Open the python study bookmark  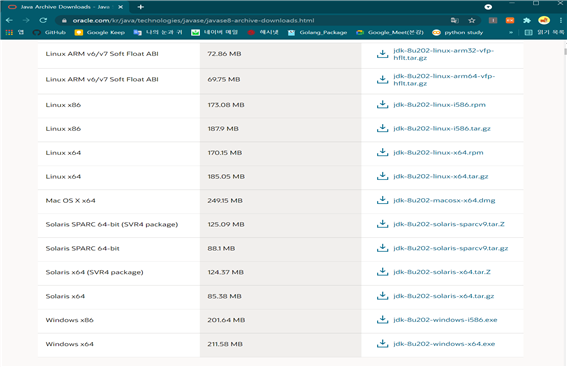coord(457,33)
